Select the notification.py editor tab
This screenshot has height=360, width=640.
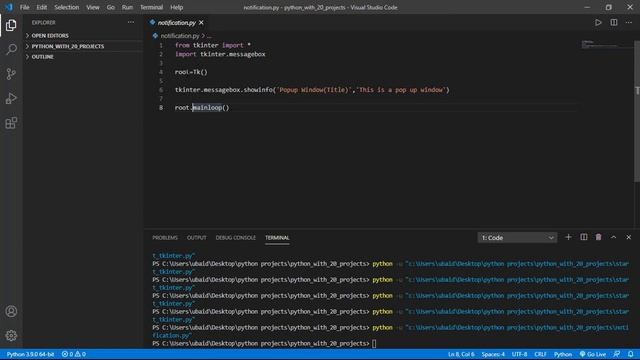tap(176, 23)
